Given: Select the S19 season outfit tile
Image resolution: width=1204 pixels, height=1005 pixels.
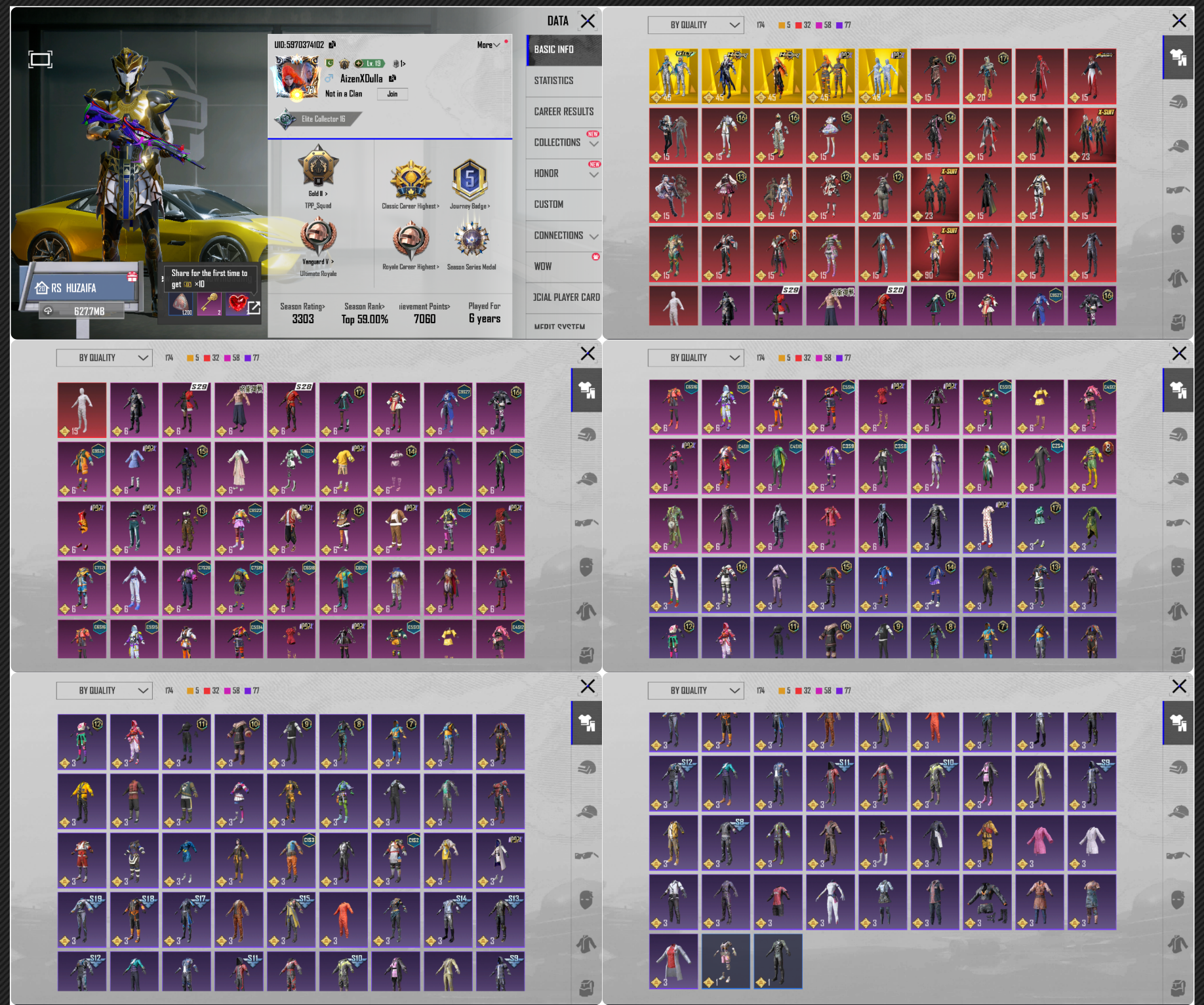Looking at the screenshot, I should 82,919.
